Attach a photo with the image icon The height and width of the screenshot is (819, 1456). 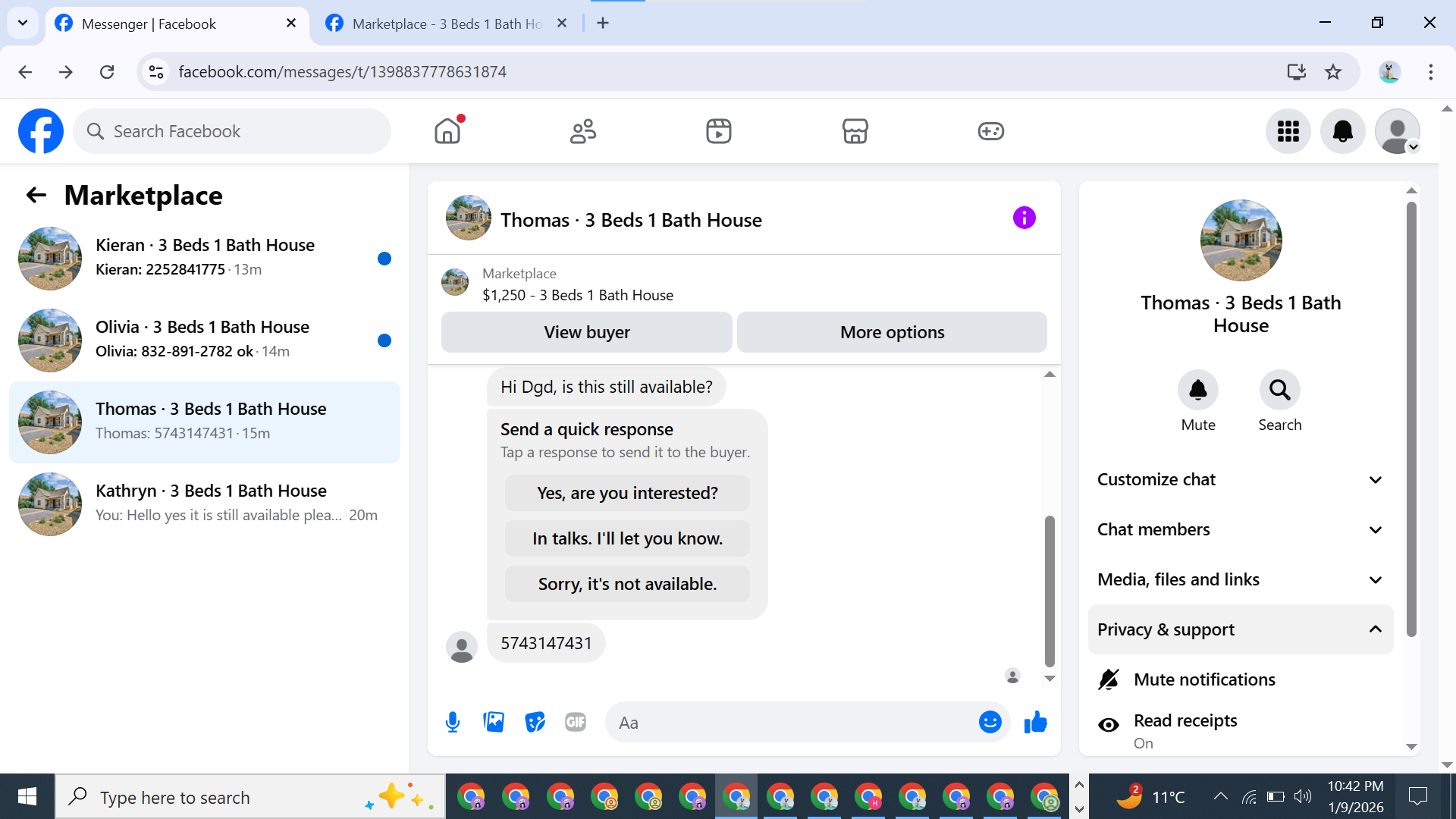[494, 722]
